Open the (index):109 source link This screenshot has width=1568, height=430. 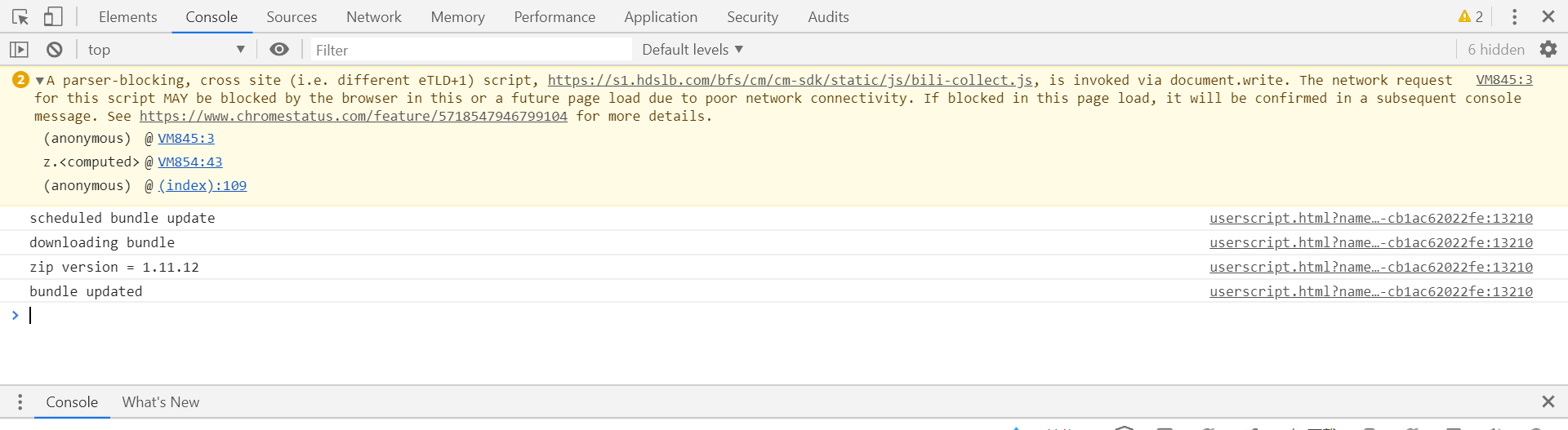pyautogui.click(x=203, y=185)
